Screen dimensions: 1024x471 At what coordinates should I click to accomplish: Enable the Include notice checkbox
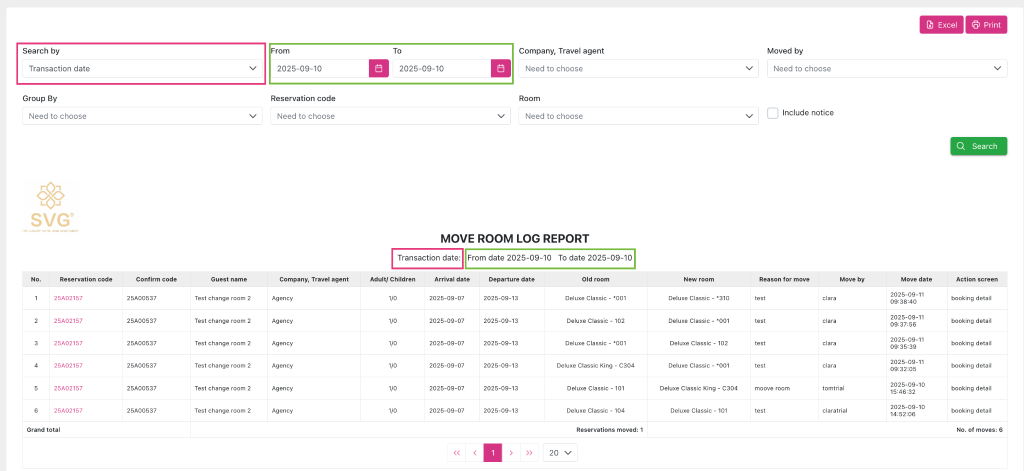pyautogui.click(x=773, y=113)
